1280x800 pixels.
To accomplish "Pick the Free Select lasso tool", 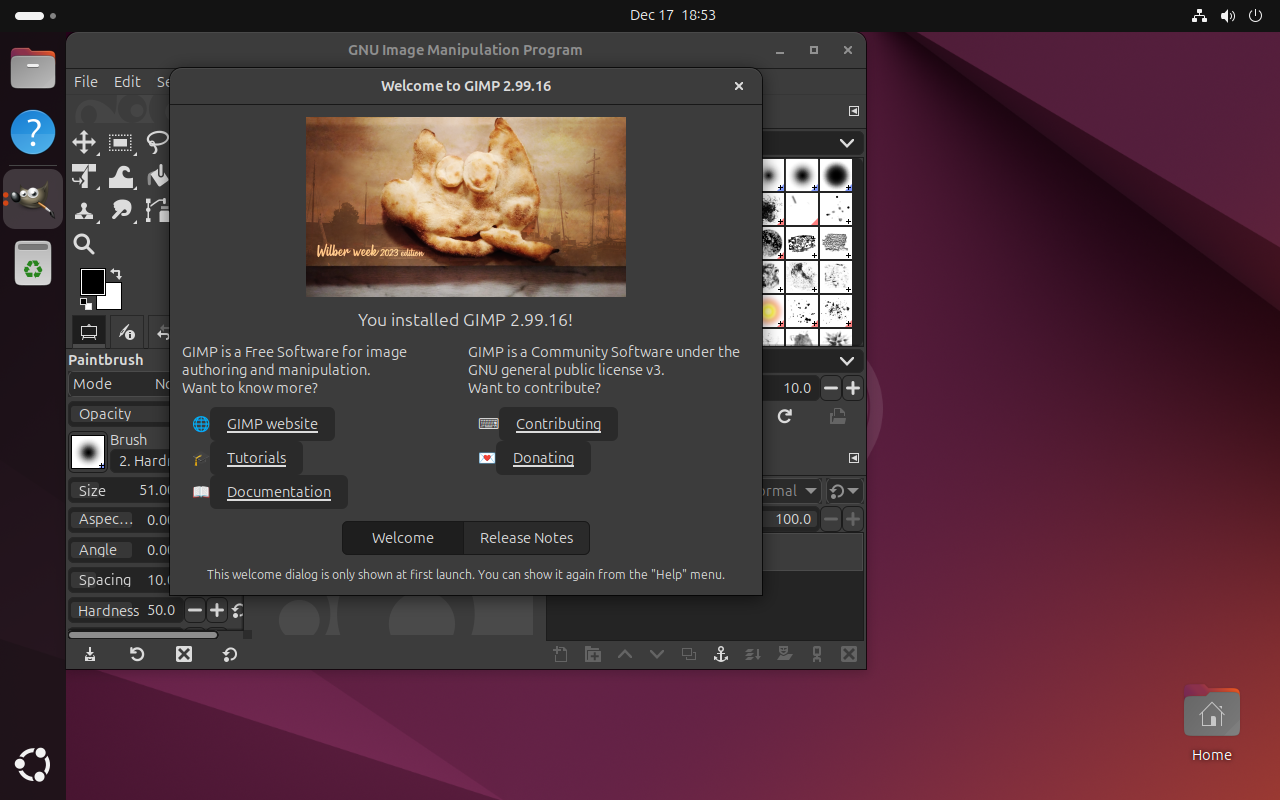I will [x=157, y=143].
